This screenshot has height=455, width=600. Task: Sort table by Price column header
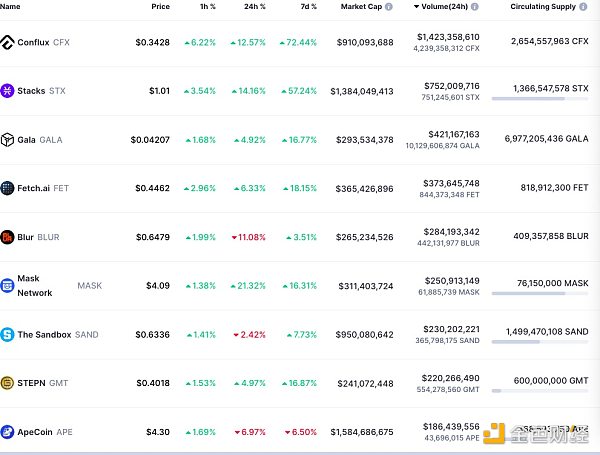pos(160,7)
